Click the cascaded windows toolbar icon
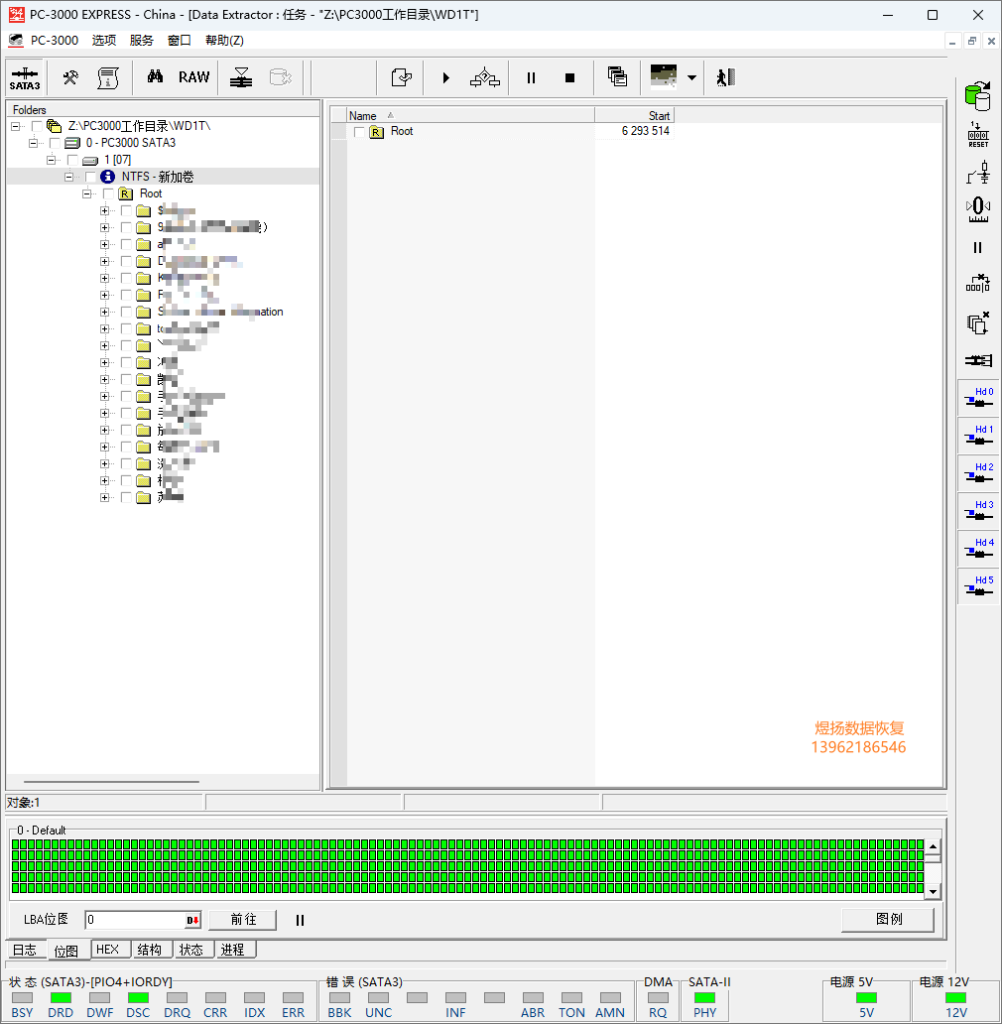This screenshot has width=1002, height=1024. (x=617, y=77)
